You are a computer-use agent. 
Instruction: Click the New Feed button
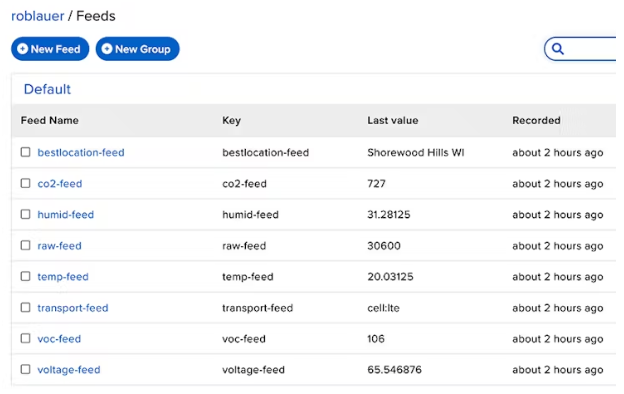tap(50, 49)
